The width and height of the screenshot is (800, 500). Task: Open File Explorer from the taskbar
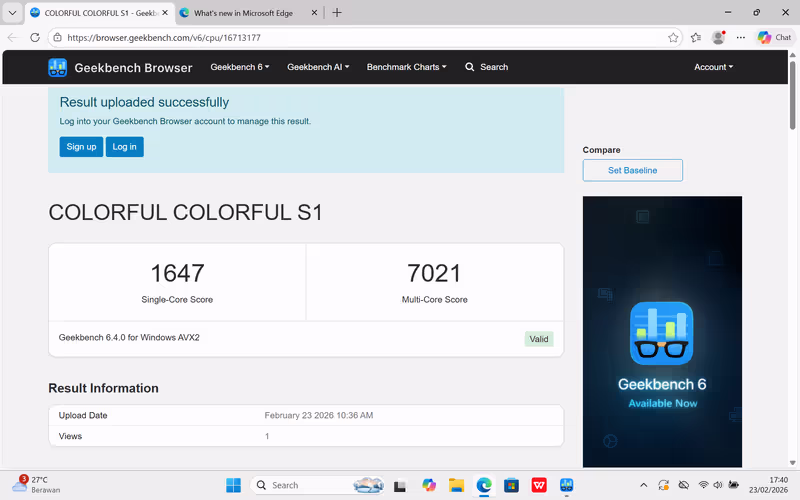click(x=456, y=485)
